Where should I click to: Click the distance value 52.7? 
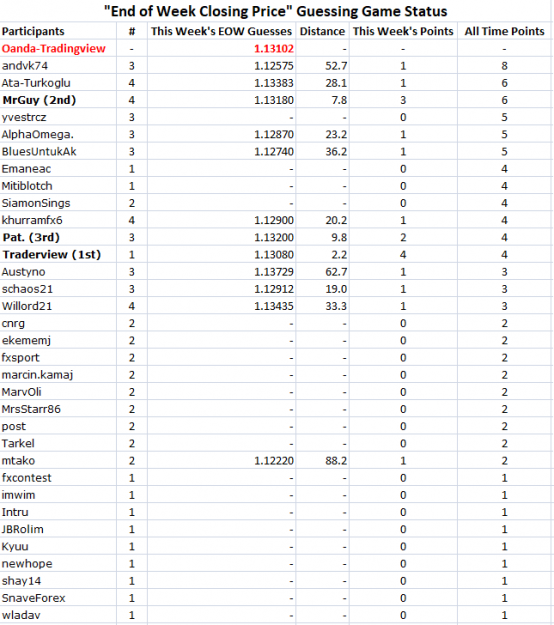(x=336, y=66)
